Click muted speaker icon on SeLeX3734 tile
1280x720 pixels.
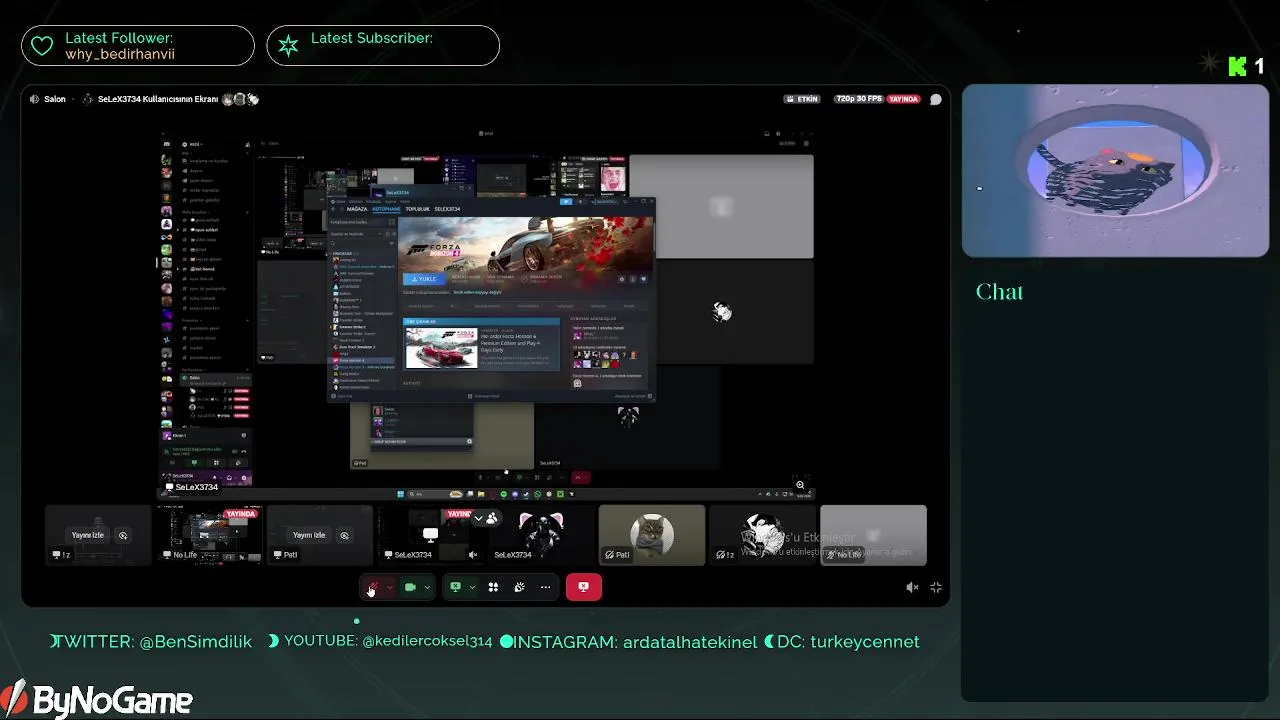click(x=473, y=555)
